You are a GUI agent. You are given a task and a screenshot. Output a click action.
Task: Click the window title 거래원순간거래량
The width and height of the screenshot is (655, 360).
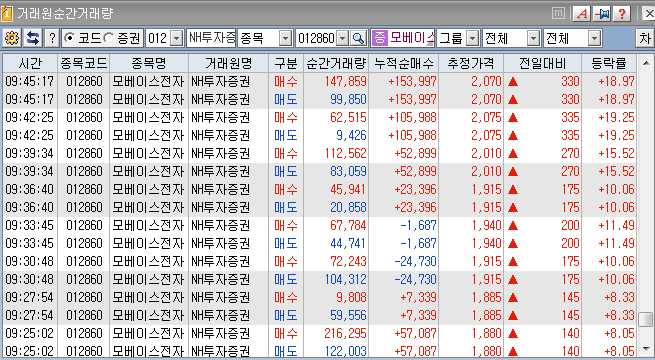coord(65,14)
